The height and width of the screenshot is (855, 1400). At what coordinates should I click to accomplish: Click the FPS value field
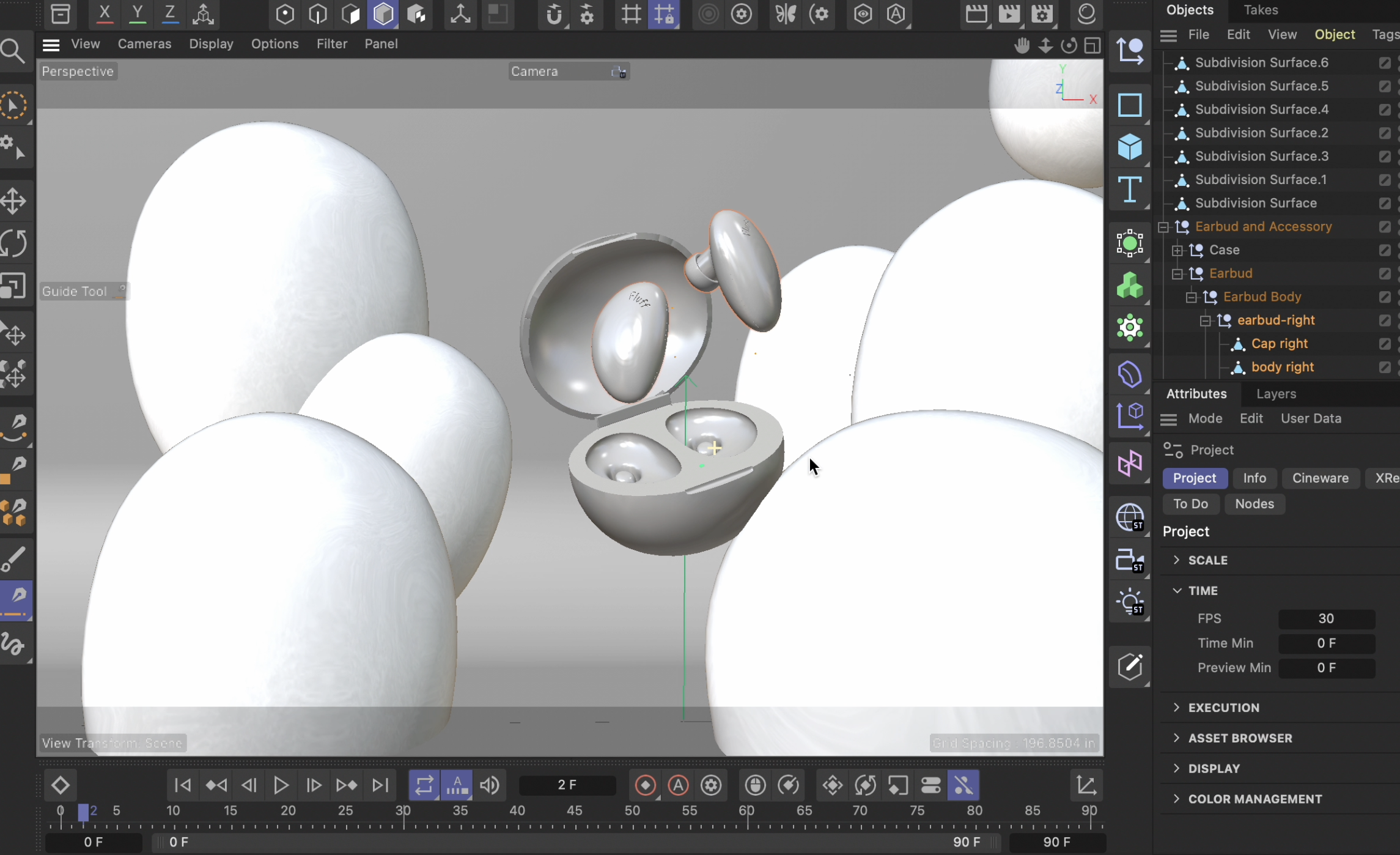click(1326, 619)
